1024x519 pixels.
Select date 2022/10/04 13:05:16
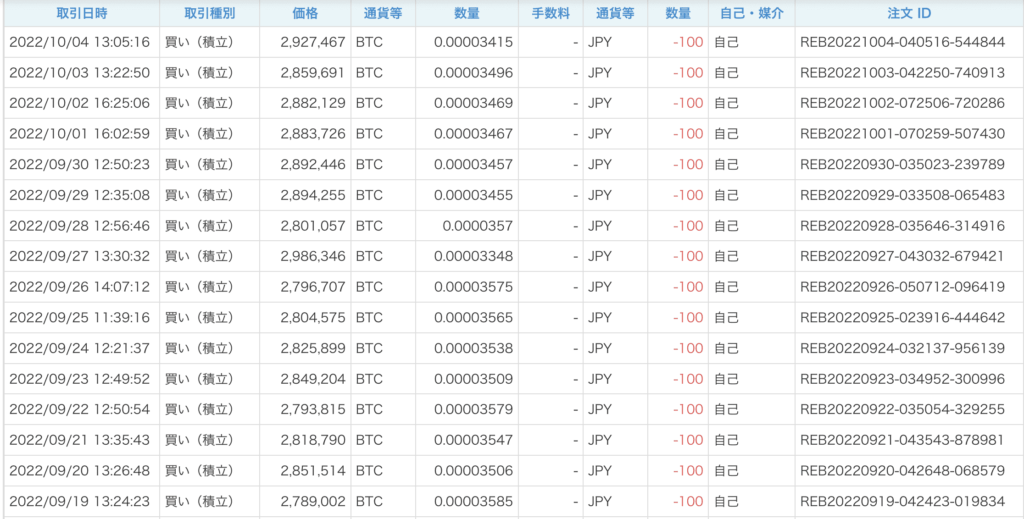(x=80, y=42)
